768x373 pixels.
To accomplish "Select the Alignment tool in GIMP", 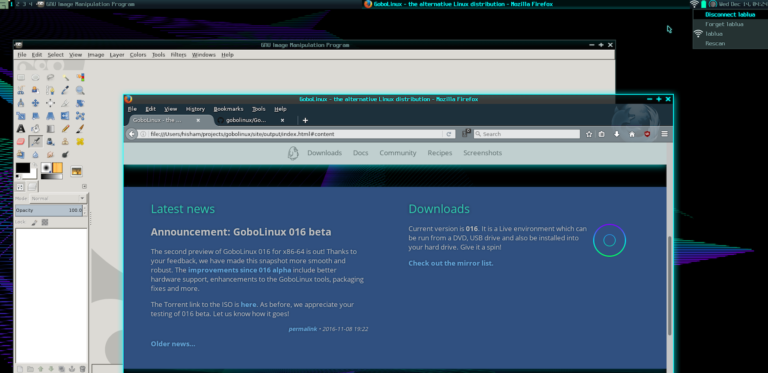I will pyautogui.click(x=50, y=103).
